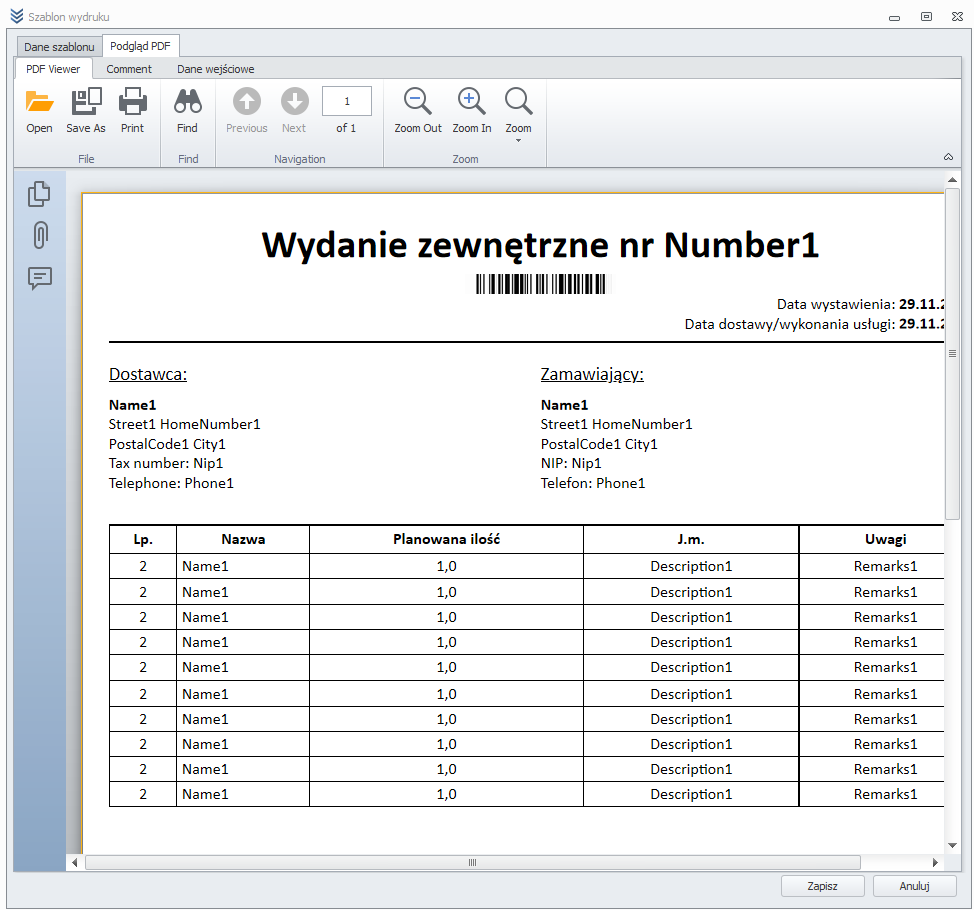Click the Telephone: Phone1 line
The image size is (974, 910).
[171, 483]
